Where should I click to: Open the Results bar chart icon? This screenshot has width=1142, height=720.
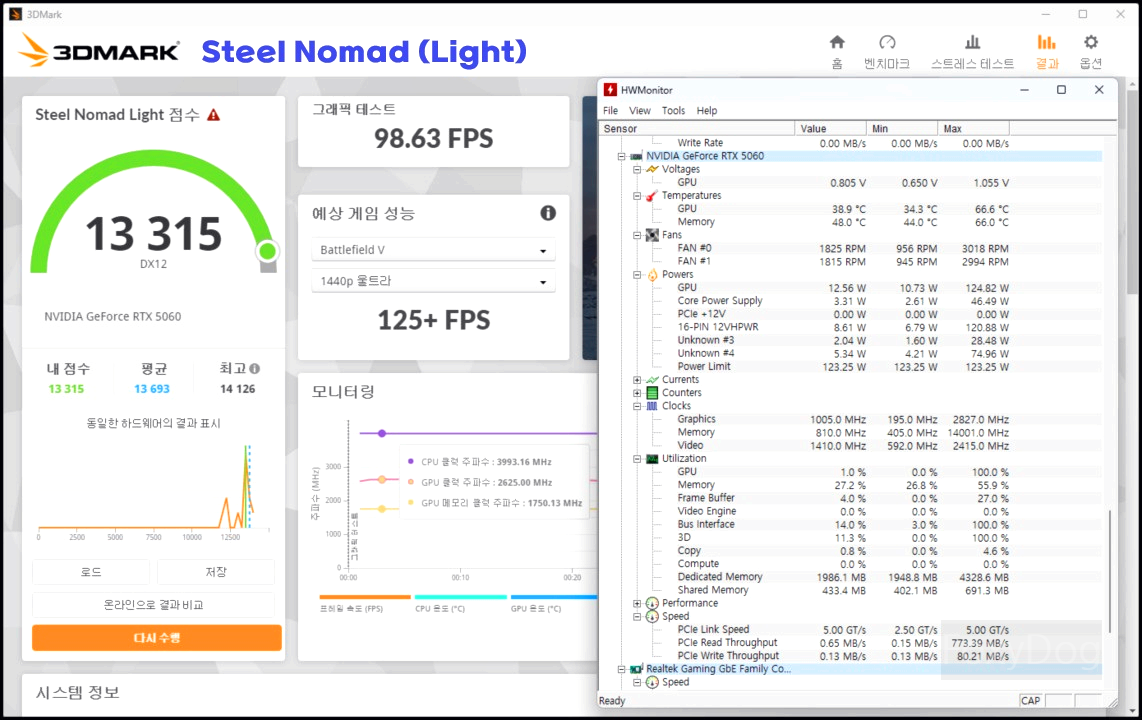coord(1046,42)
